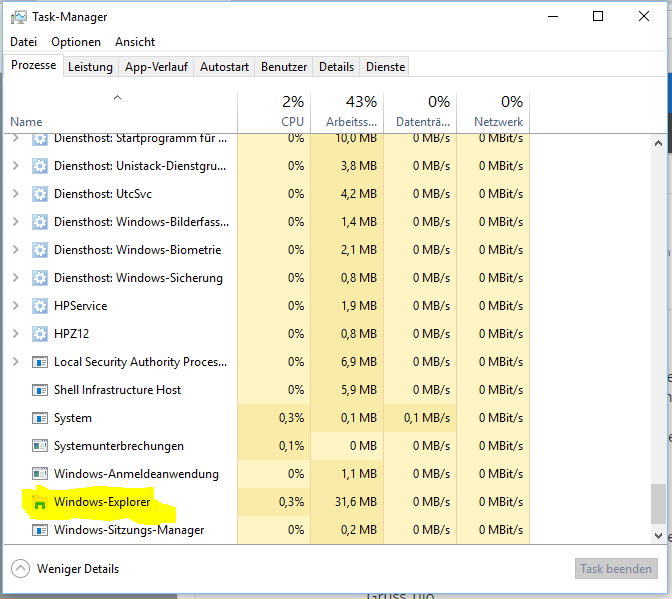Image resolution: width=672 pixels, height=599 pixels.
Task: Switch to the Leistung tab
Action: coord(90,67)
